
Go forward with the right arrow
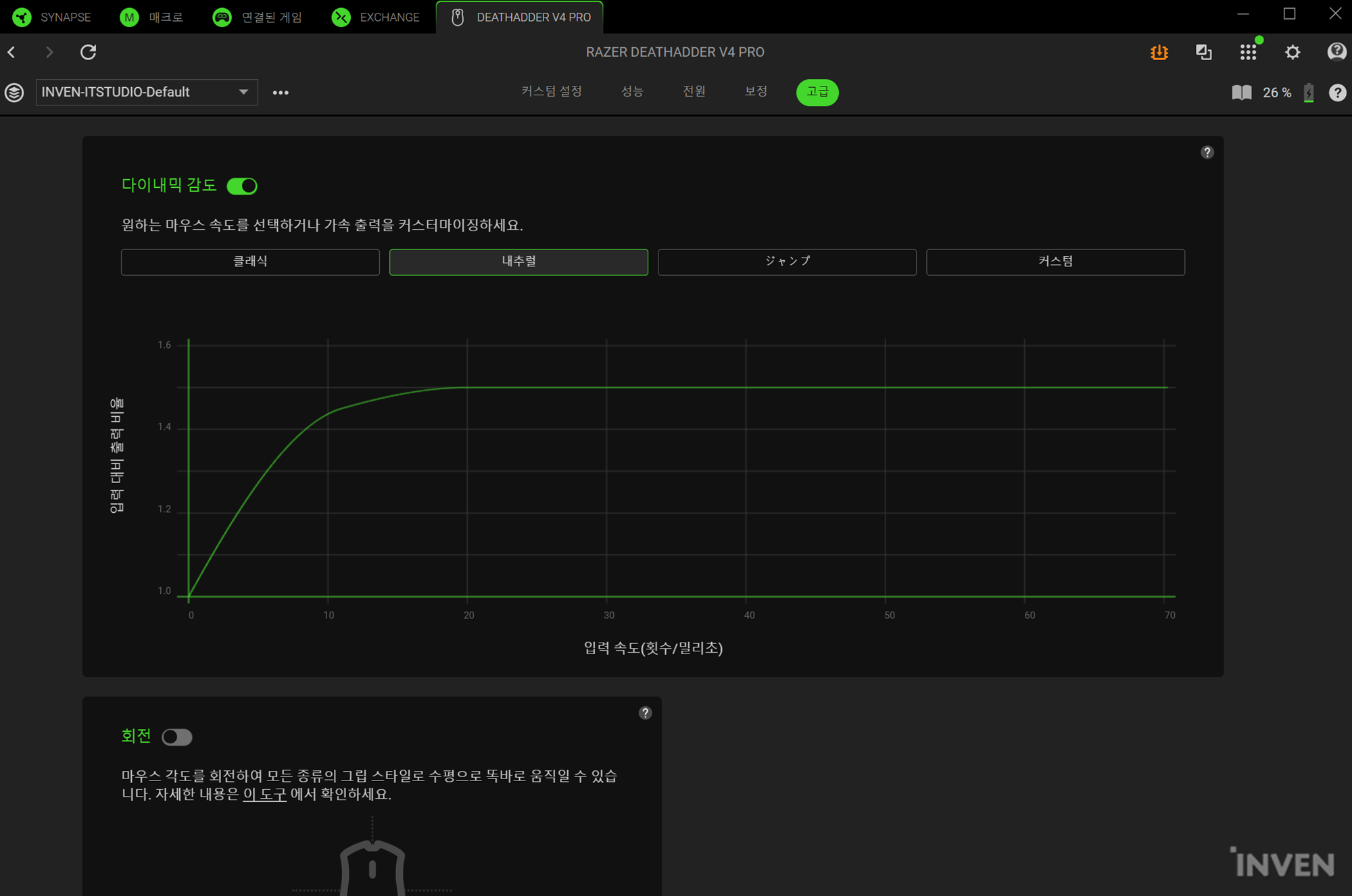[49, 52]
